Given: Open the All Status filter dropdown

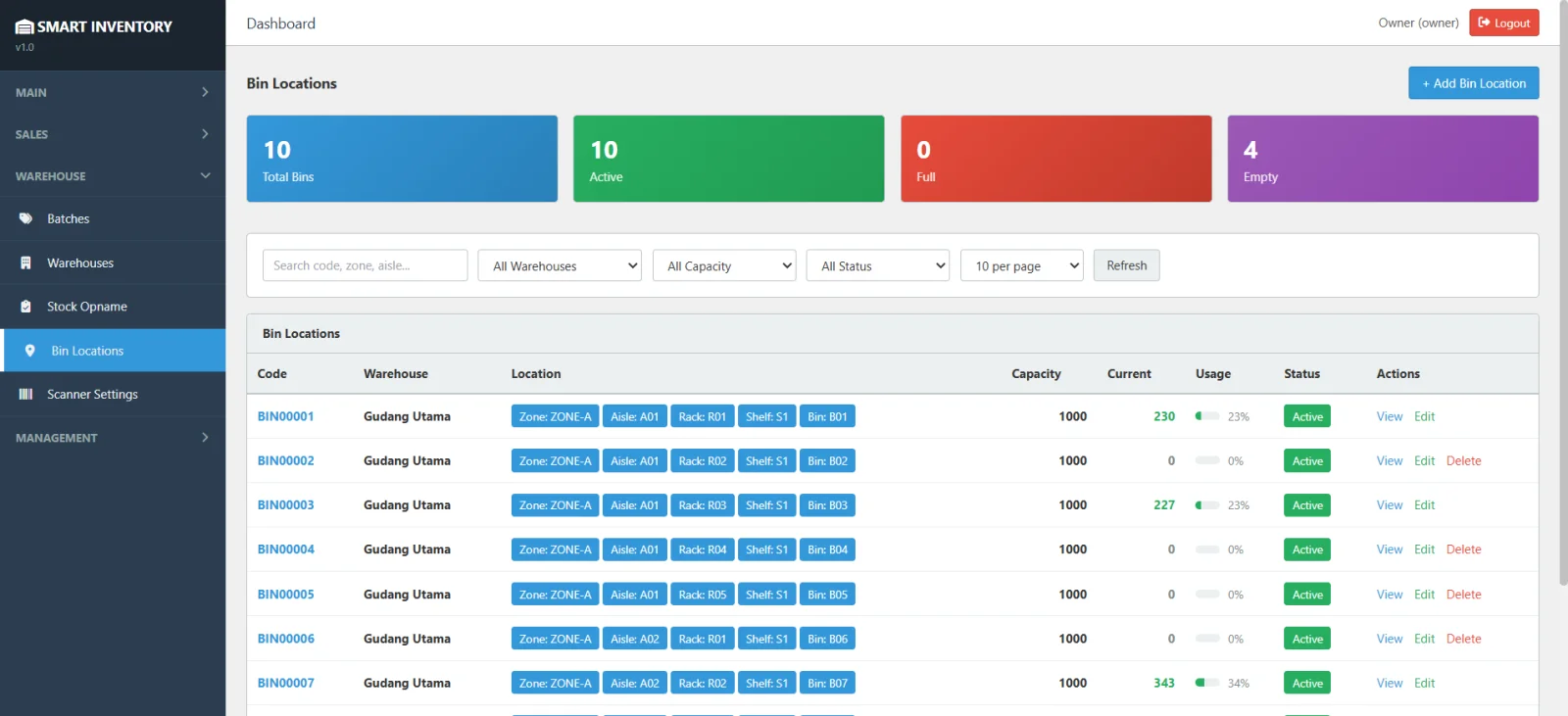Looking at the screenshot, I should (x=878, y=265).
